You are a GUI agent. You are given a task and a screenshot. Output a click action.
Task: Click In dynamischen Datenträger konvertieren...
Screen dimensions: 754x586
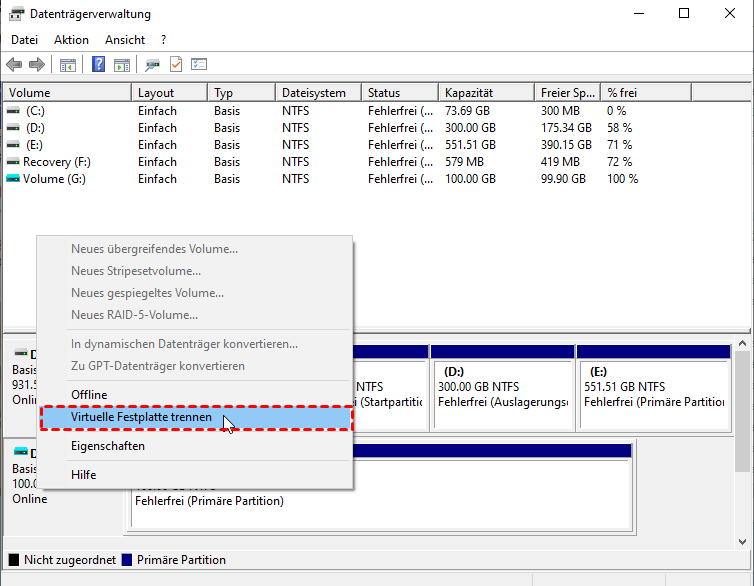(x=195, y=344)
